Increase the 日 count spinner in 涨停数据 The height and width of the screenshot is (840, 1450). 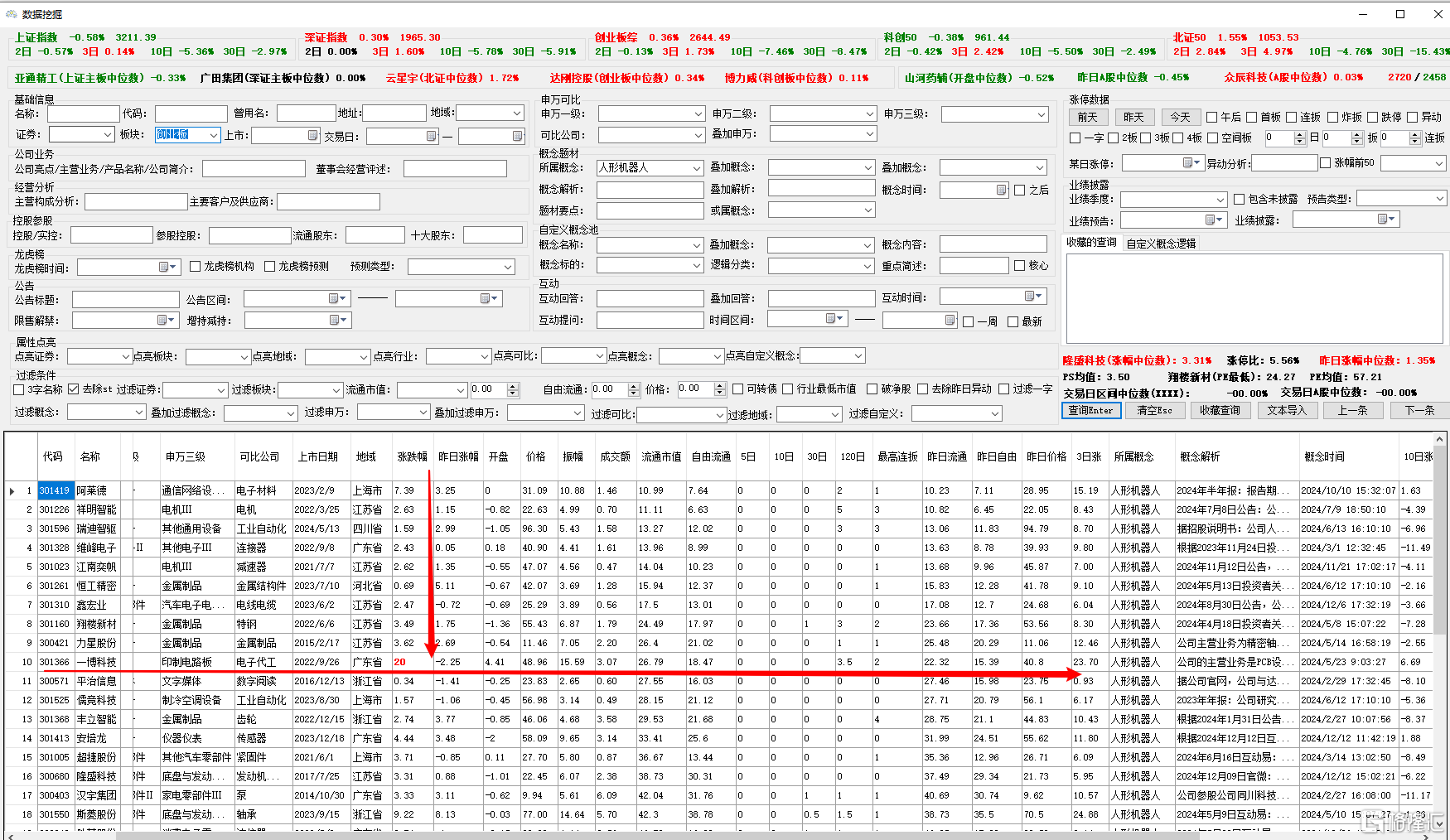point(1299,135)
